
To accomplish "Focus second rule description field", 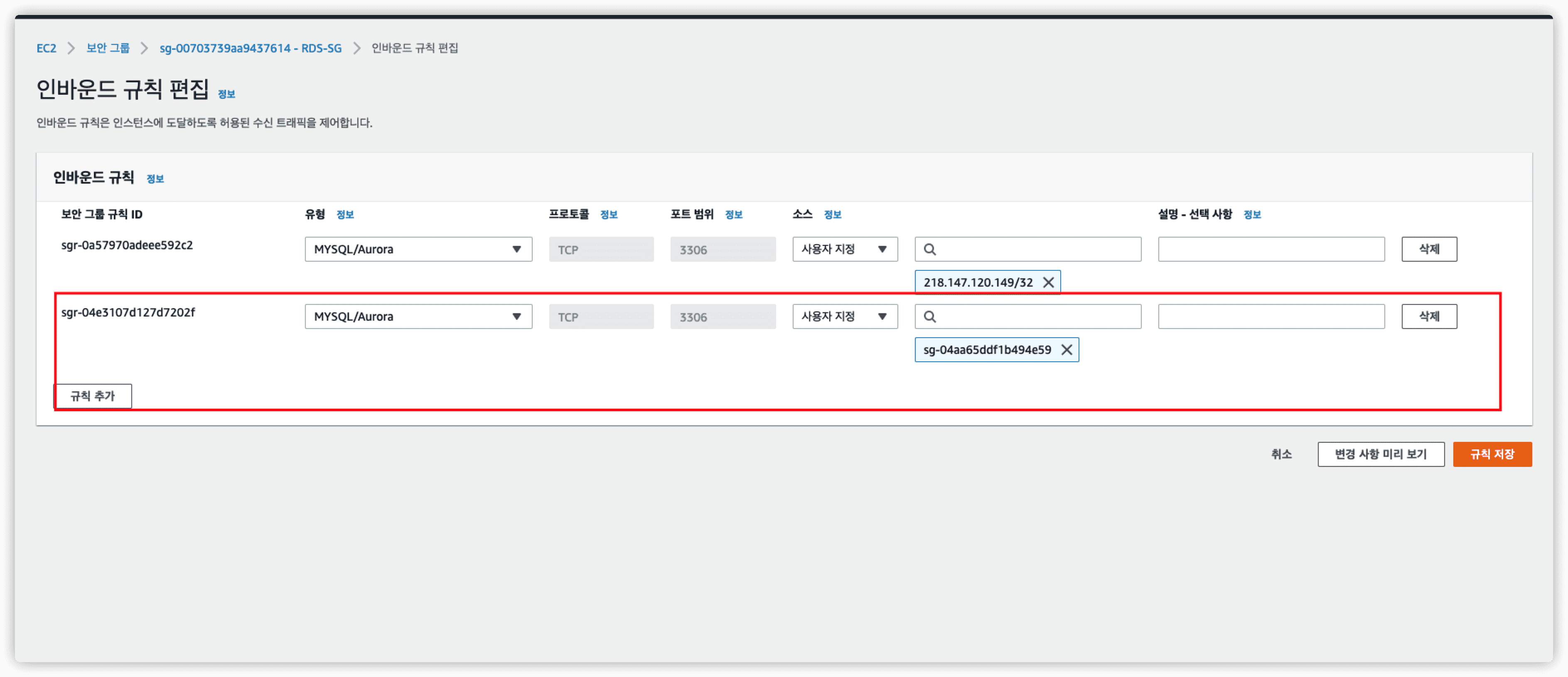I will click(1271, 316).
